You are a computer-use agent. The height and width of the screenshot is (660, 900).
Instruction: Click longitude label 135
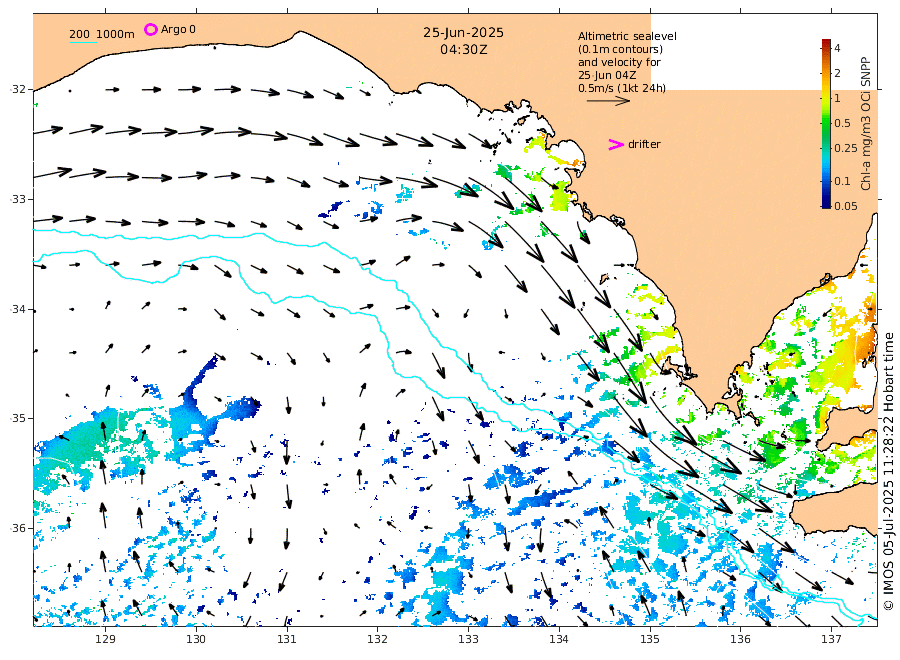point(650,639)
